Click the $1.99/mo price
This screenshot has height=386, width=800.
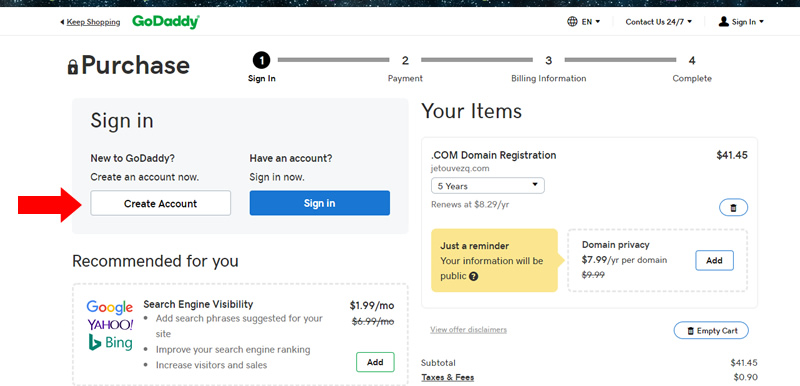click(372, 305)
